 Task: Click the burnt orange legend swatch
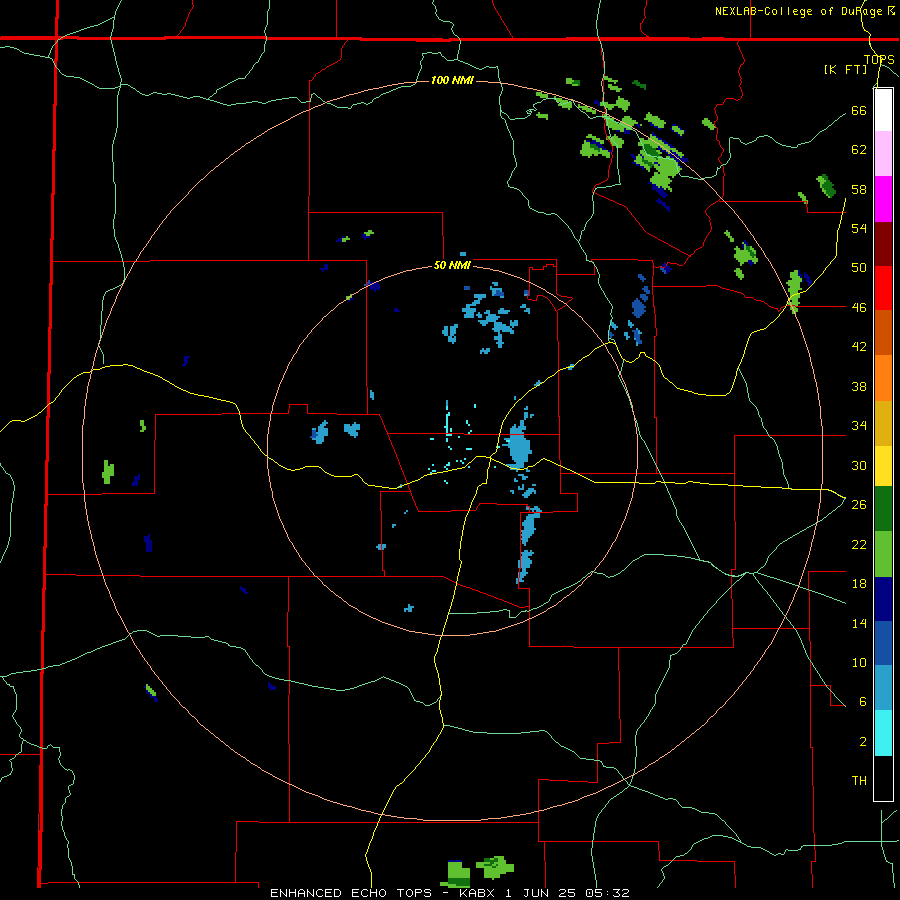click(883, 333)
